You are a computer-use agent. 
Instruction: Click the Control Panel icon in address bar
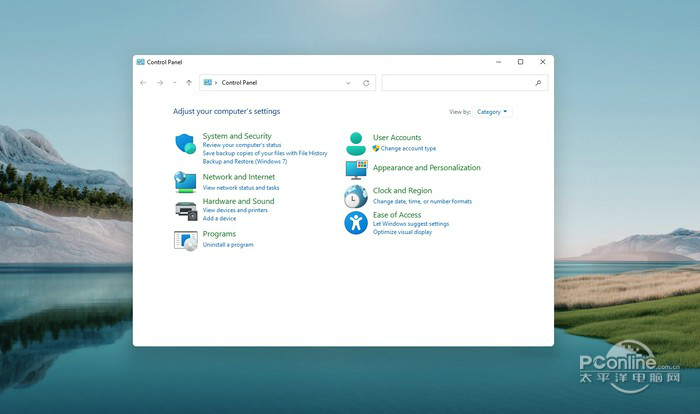tap(207, 82)
